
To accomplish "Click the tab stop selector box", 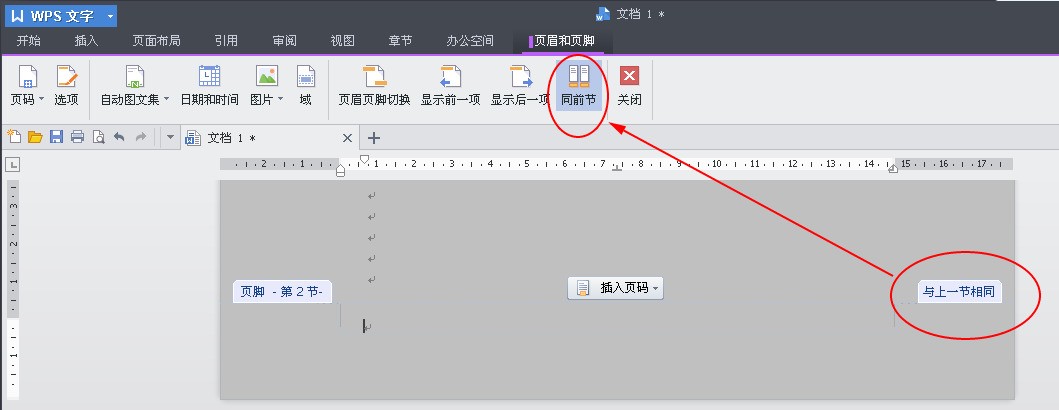I will [11, 164].
